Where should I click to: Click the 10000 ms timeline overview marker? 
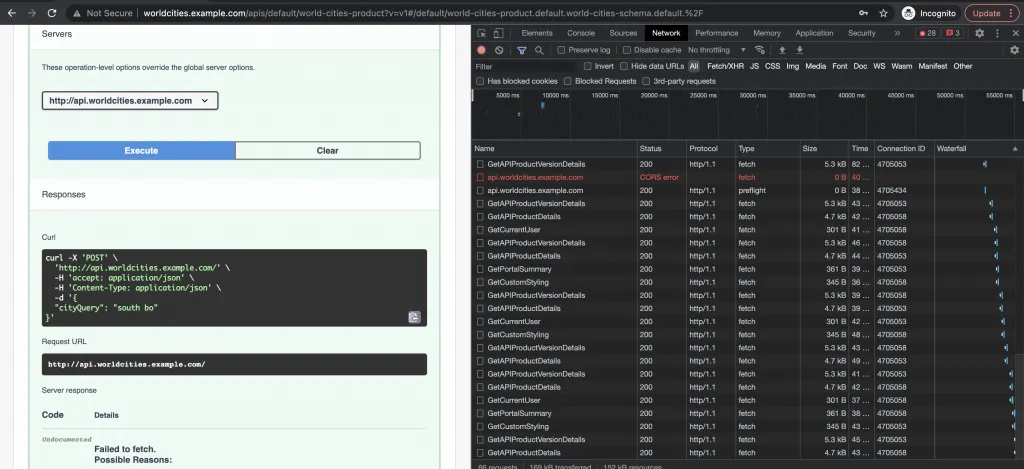(x=556, y=95)
